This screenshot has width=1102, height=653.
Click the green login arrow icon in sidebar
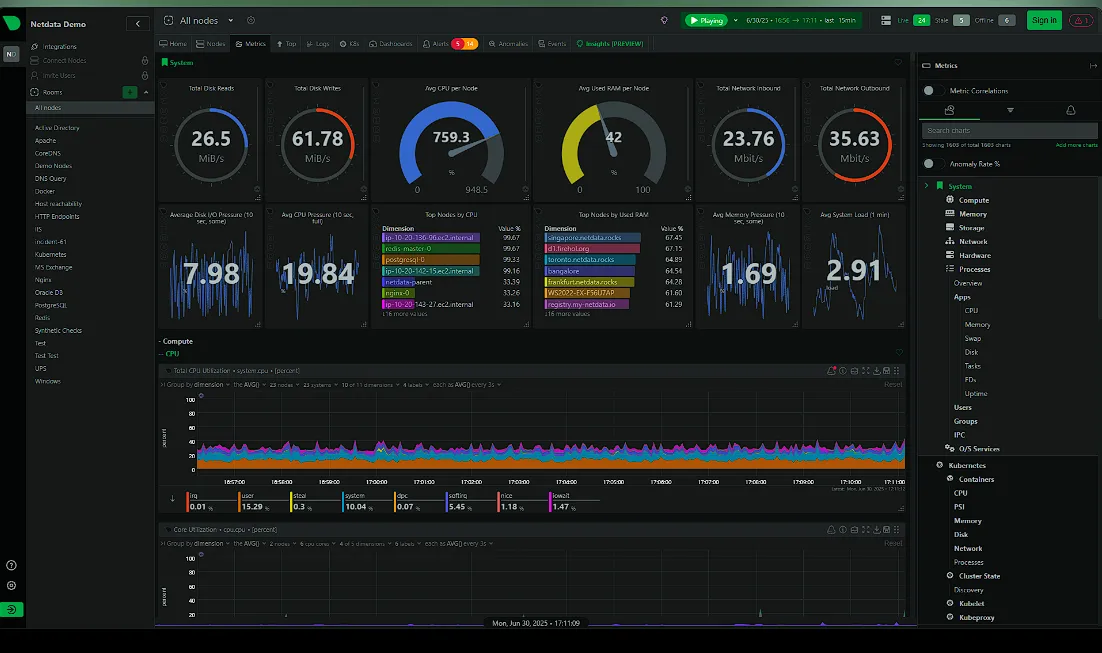(x=11, y=609)
